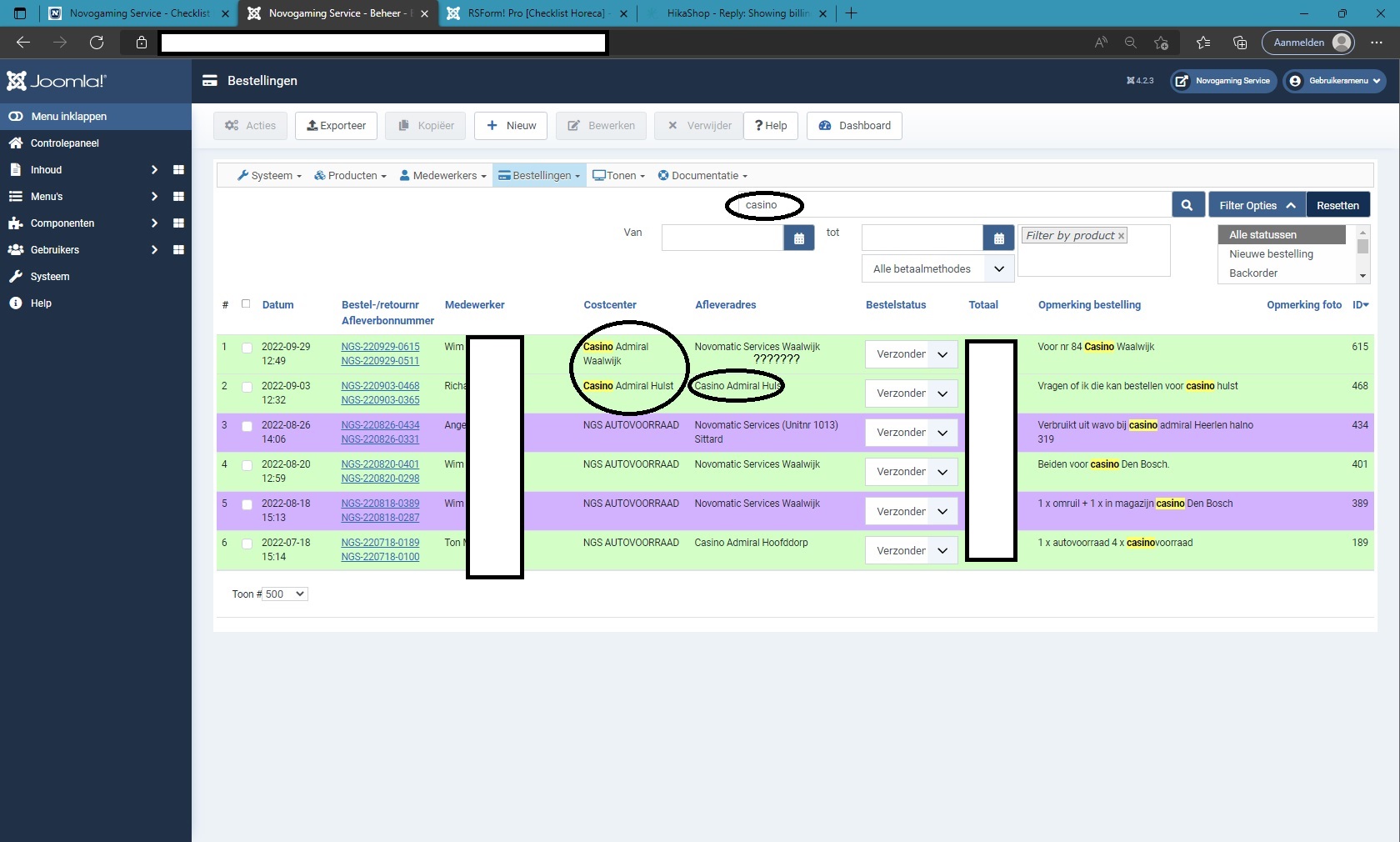Click the Nieuw button
Image resolution: width=1400 pixels, height=842 pixels.
coord(512,126)
